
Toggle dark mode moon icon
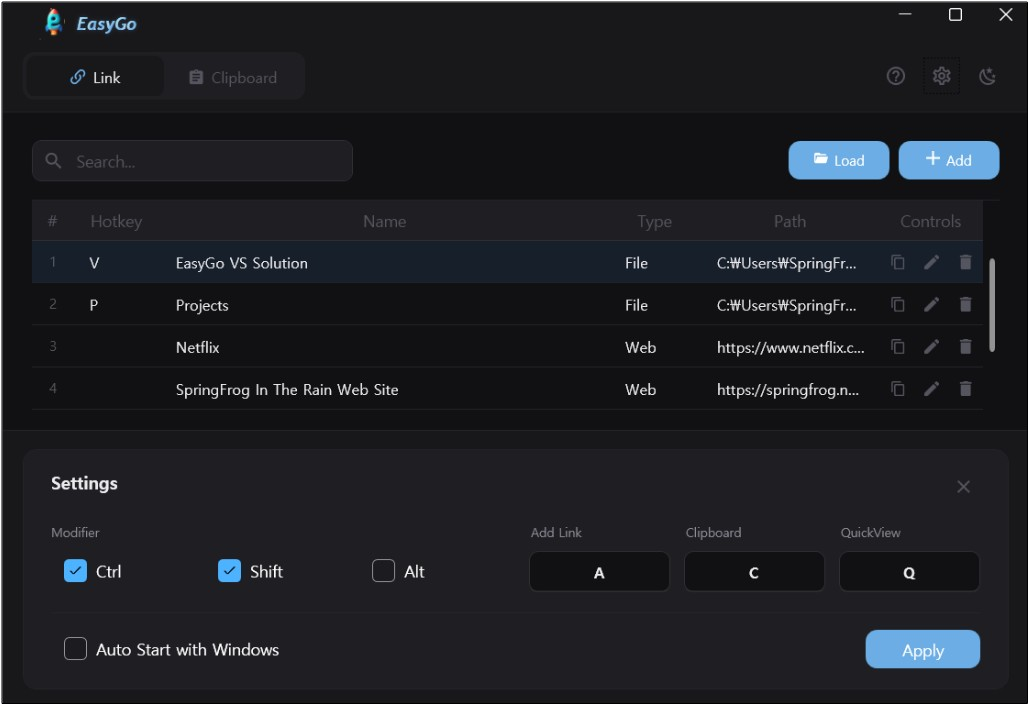(987, 76)
